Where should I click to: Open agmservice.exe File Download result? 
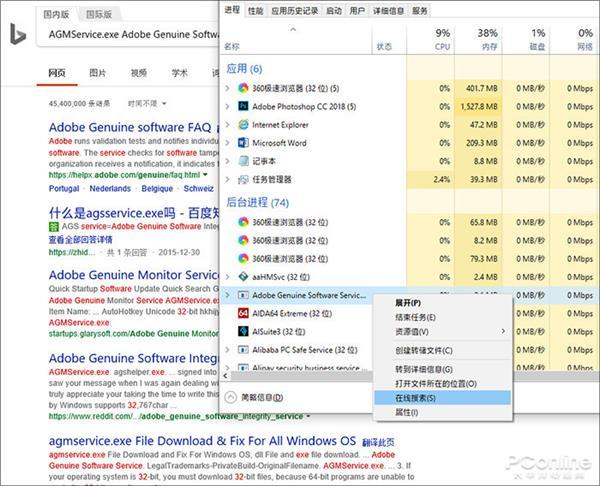click(x=202, y=441)
